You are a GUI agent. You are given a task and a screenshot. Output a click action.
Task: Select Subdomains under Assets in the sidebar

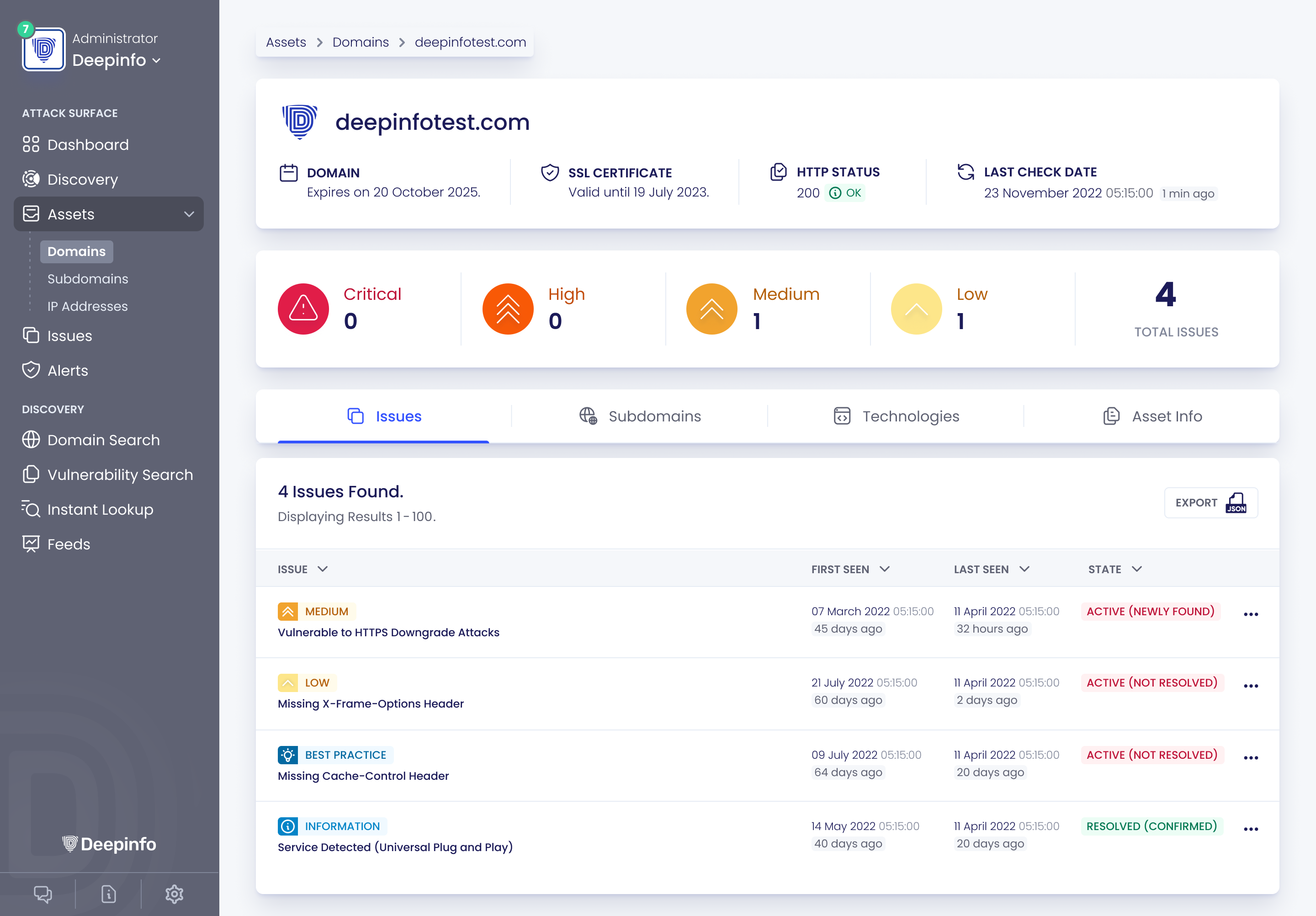coord(87,279)
